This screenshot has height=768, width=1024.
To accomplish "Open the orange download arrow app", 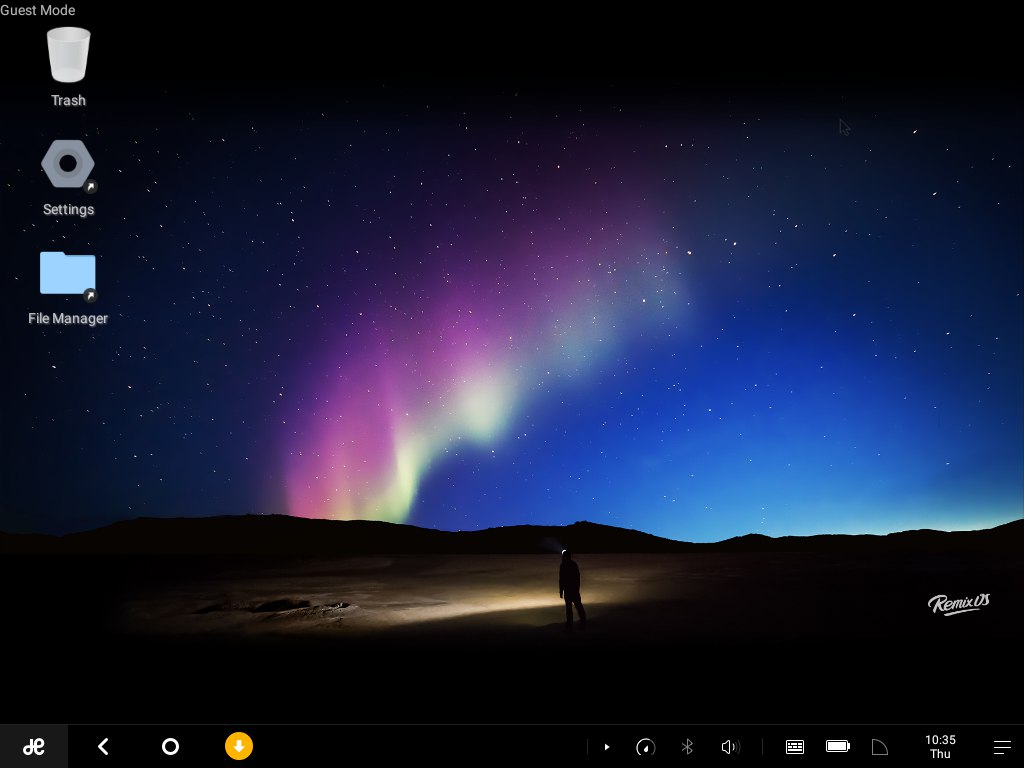I will 239,746.
